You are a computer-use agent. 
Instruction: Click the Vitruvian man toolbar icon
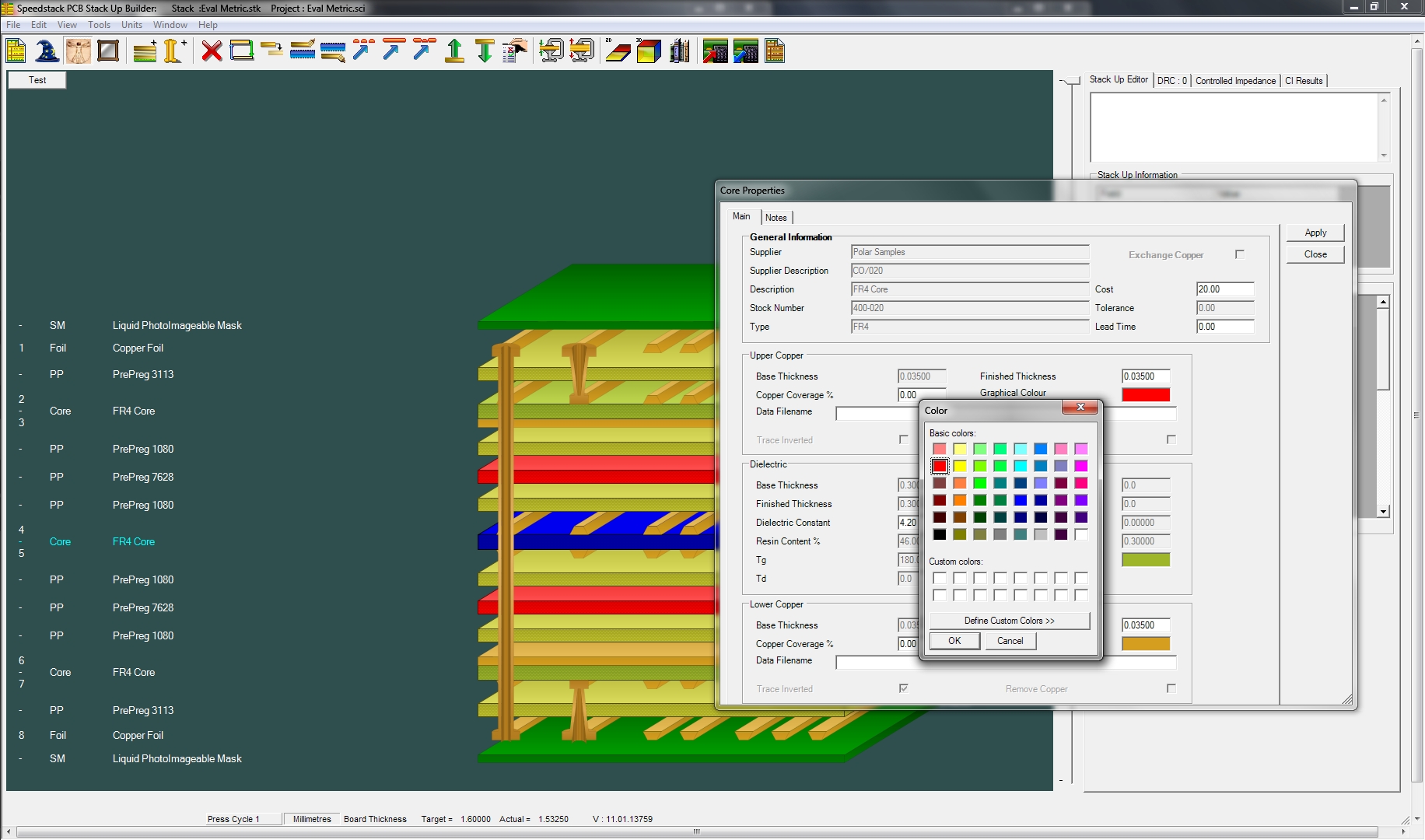(x=78, y=51)
